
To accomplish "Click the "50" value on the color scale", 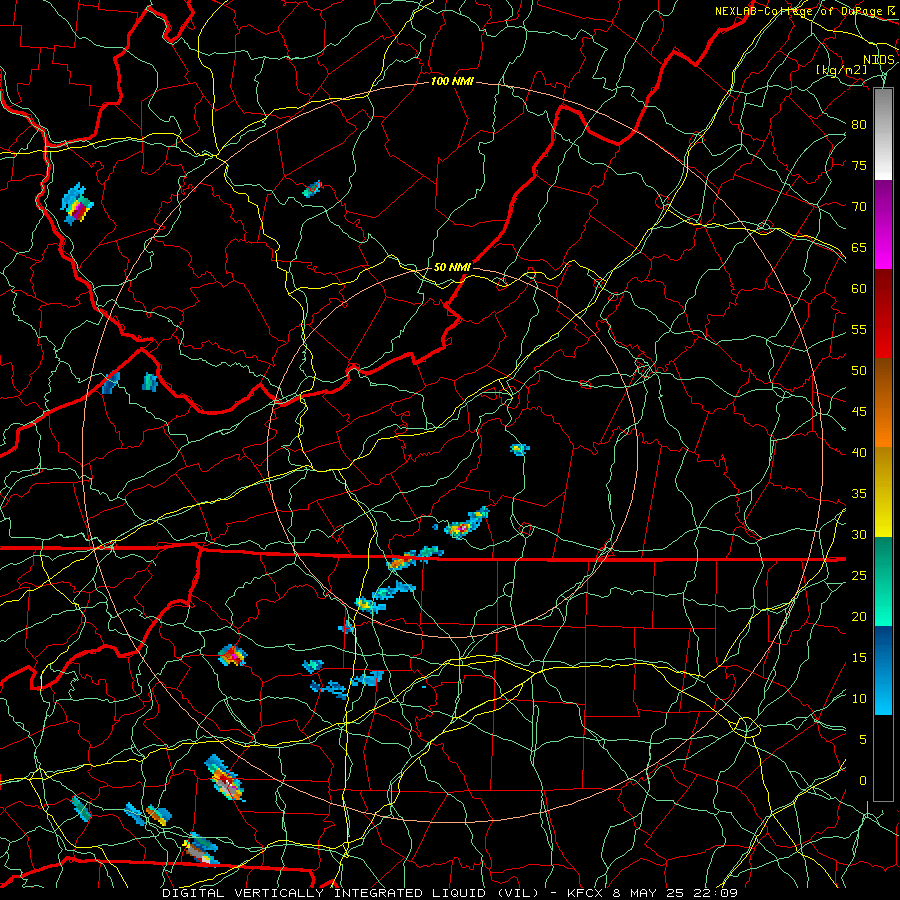I will tap(859, 371).
